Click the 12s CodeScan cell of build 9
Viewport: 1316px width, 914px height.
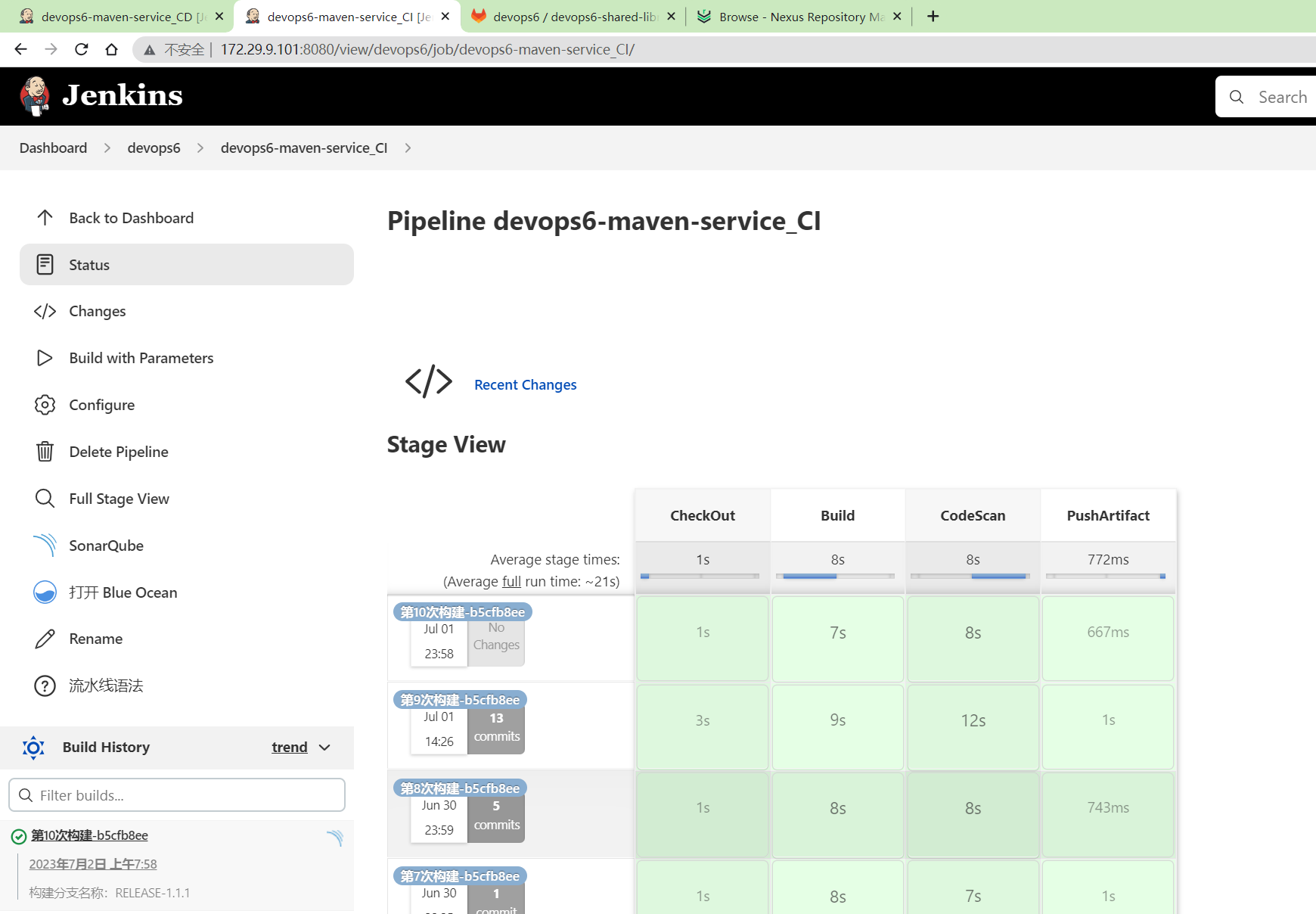973,727
